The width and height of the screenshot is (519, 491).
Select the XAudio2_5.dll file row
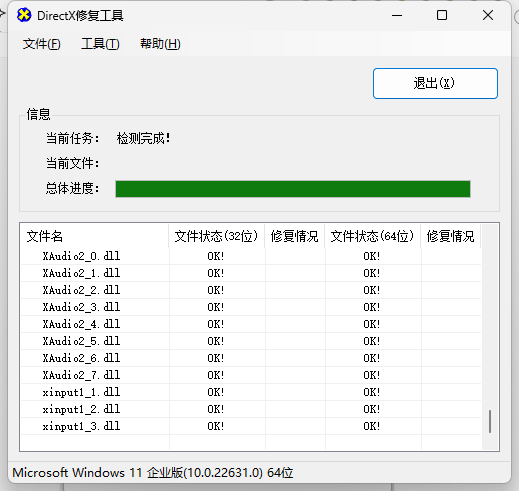coord(251,341)
